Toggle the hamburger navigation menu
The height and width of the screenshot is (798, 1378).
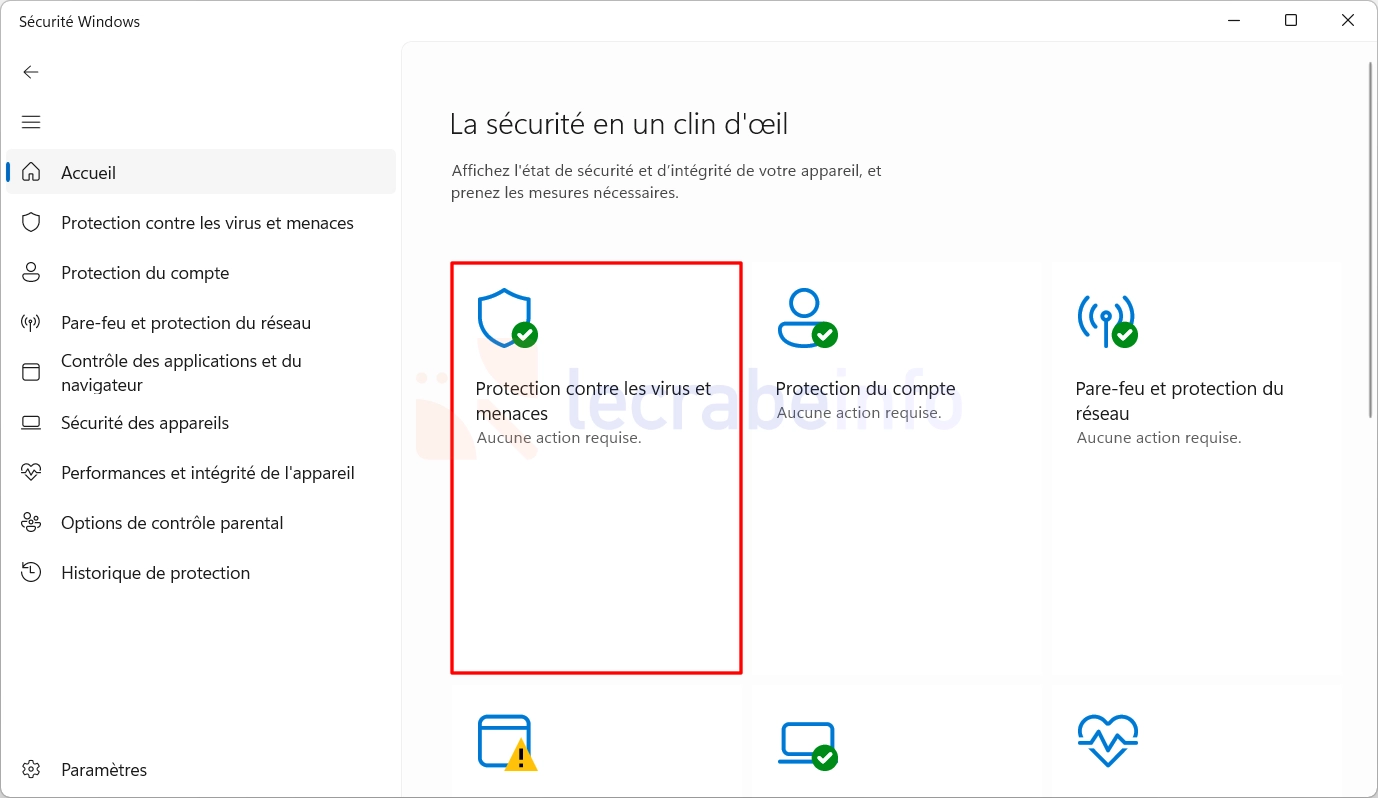point(31,122)
